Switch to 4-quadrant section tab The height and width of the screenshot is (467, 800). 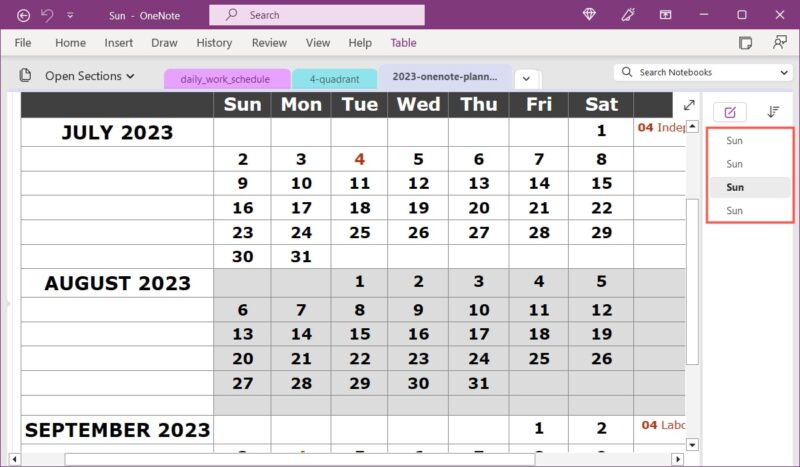tap(334, 79)
